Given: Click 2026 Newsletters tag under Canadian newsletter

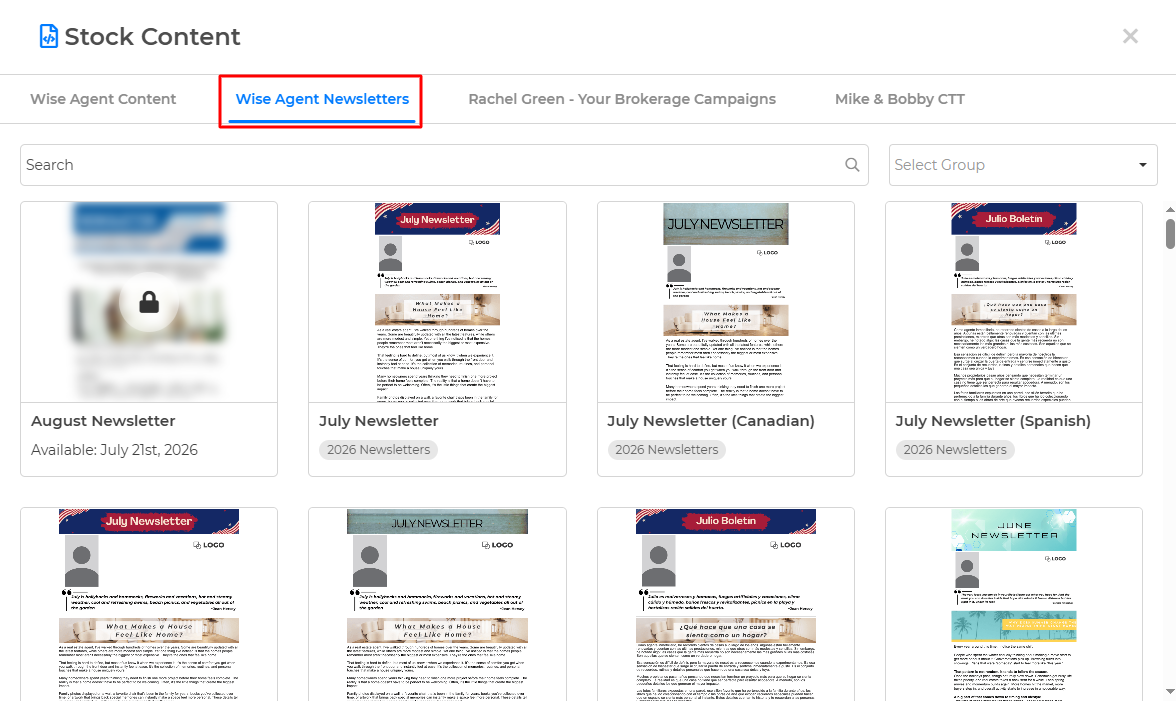Looking at the screenshot, I should click(x=666, y=449).
